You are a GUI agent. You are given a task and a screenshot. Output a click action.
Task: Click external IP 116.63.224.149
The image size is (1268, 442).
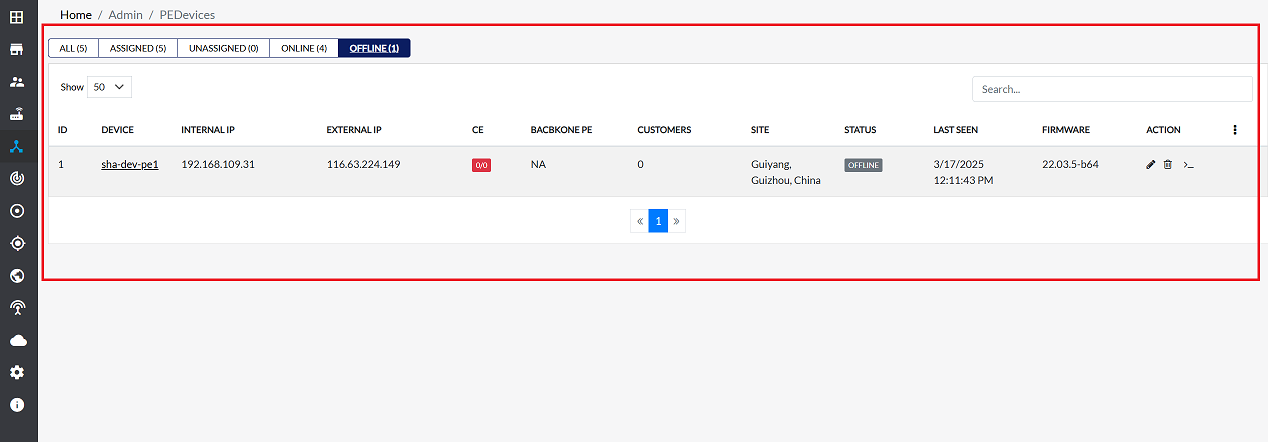click(x=364, y=164)
